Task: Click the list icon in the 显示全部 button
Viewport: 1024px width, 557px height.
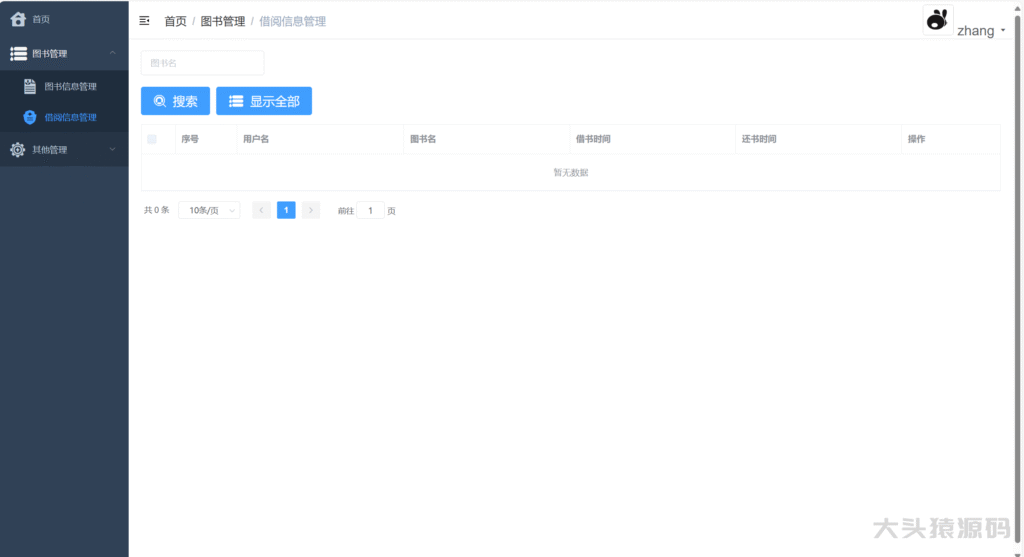Action: tap(236, 101)
